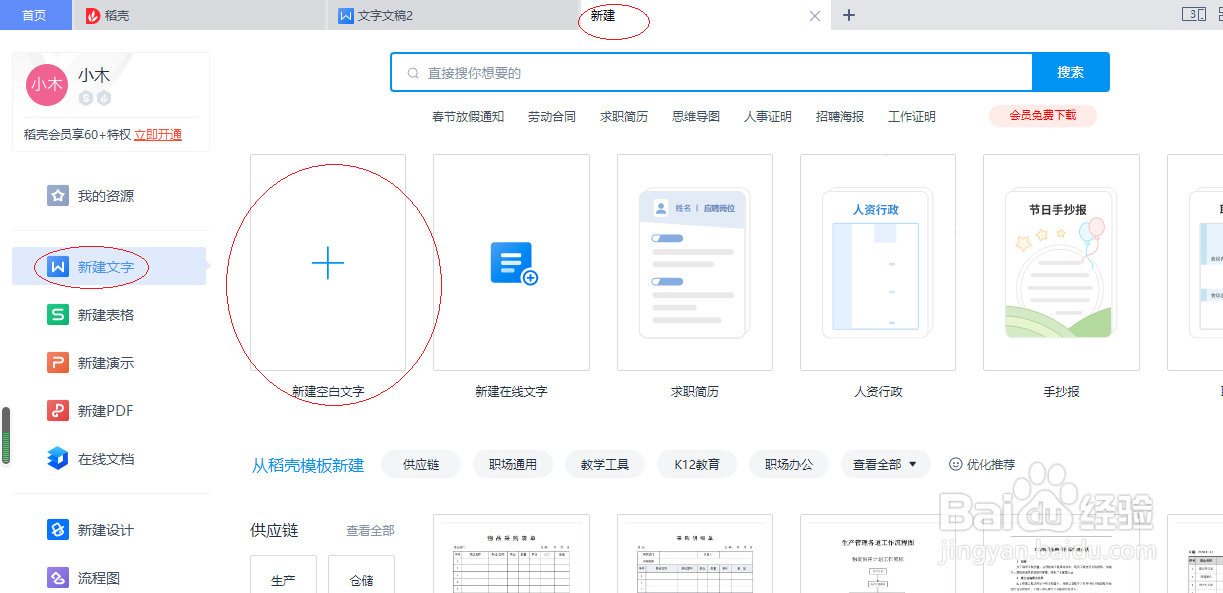Click inside the search input box
This screenshot has height=593, width=1223.
(x=700, y=71)
